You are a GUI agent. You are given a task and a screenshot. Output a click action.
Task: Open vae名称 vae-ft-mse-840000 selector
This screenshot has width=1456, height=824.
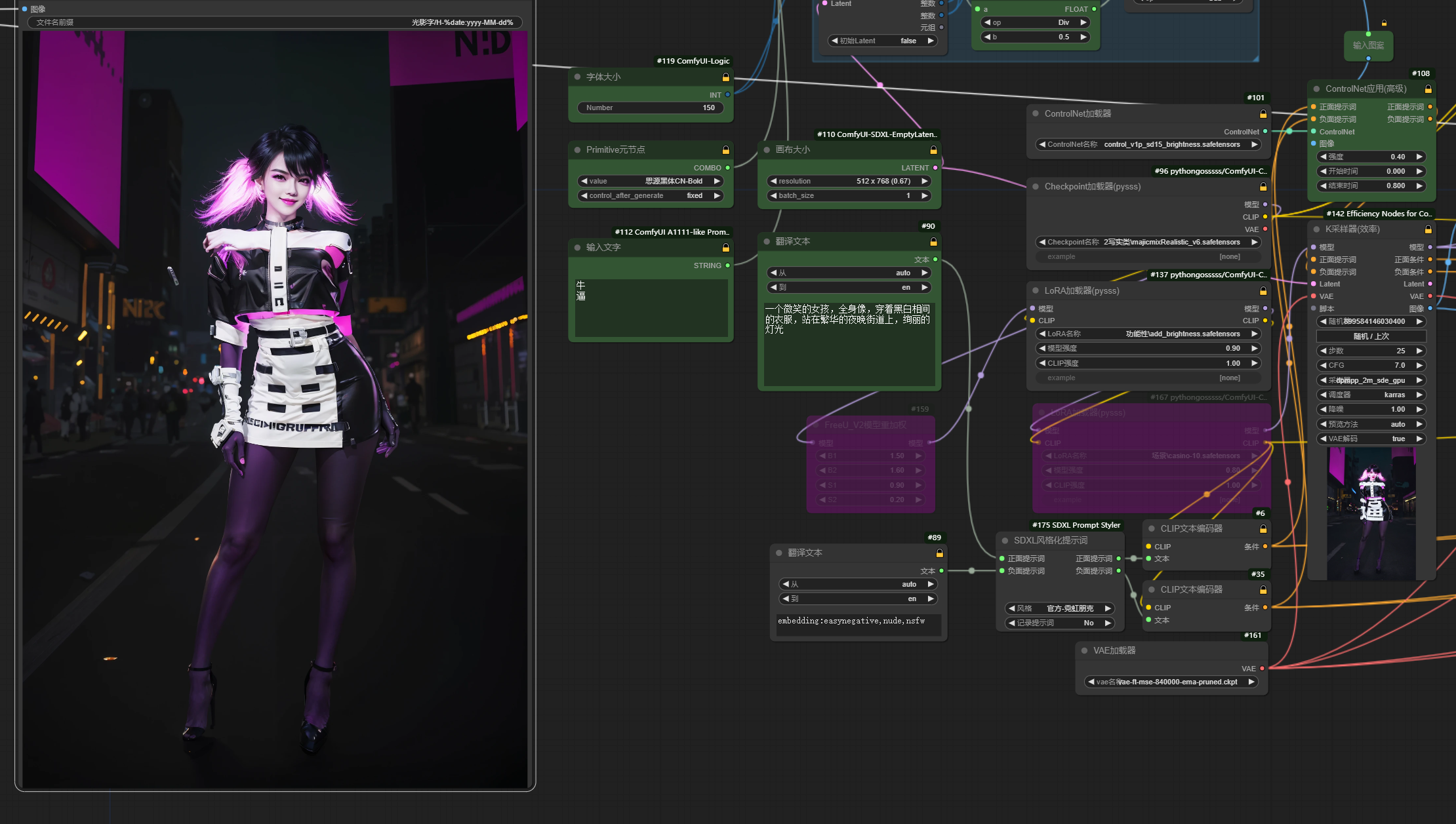click(x=1171, y=682)
